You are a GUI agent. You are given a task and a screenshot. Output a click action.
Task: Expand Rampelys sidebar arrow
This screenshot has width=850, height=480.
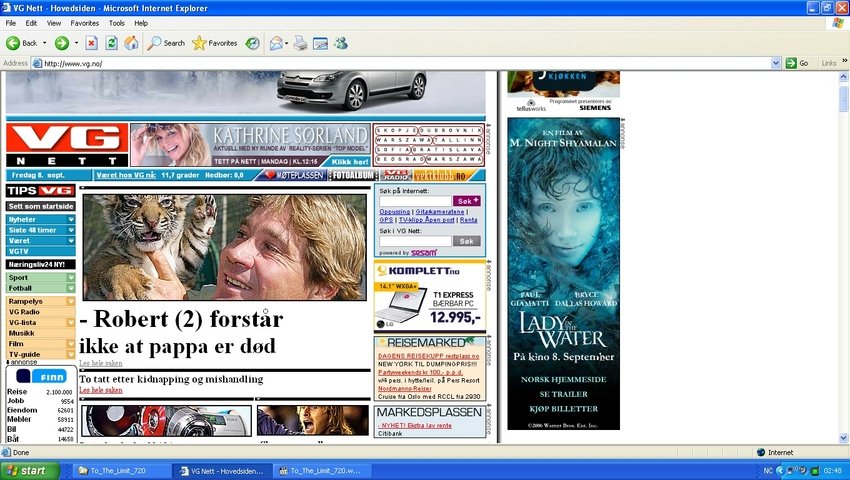(x=70, y=301)
